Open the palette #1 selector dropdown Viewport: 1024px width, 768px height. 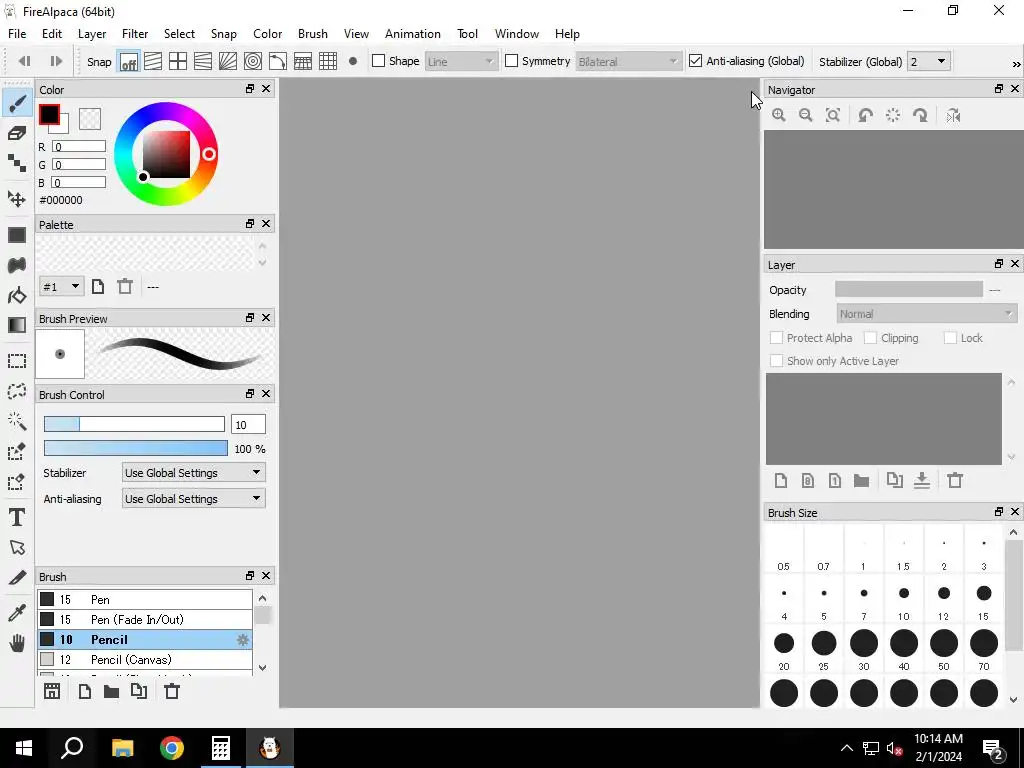tap(61, 287)
